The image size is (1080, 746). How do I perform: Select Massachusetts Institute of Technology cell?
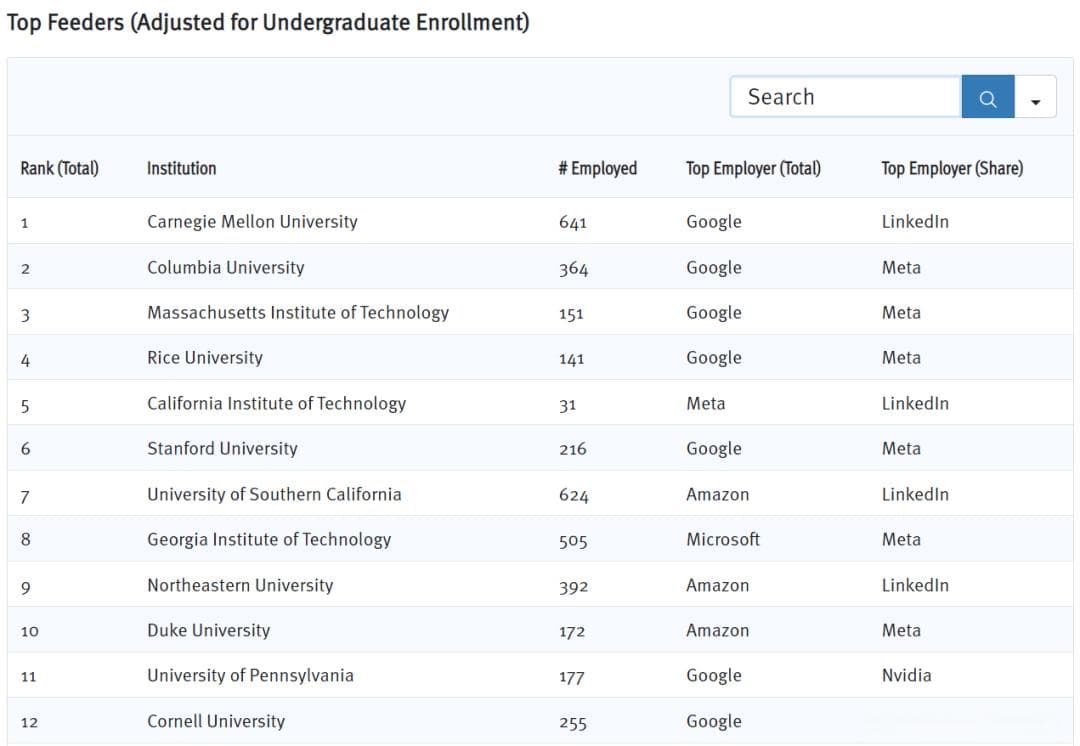click(x=298, y=313)
